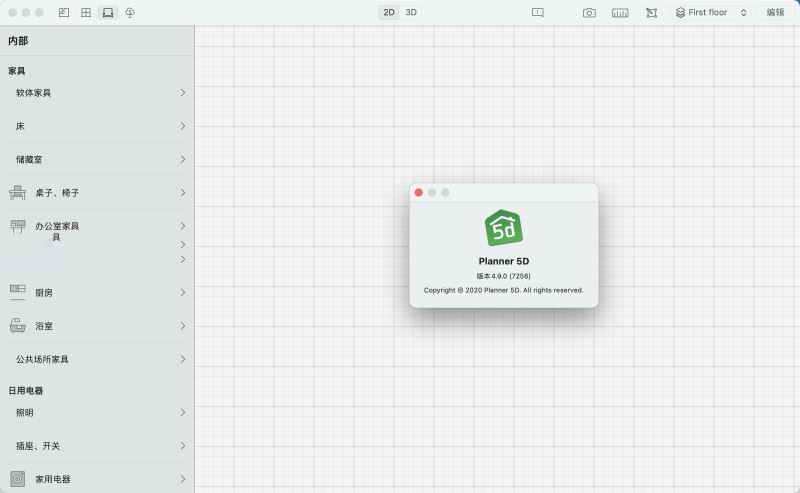
Task: Click the 内部 panel heading
Action: click(x=18, y=41)
